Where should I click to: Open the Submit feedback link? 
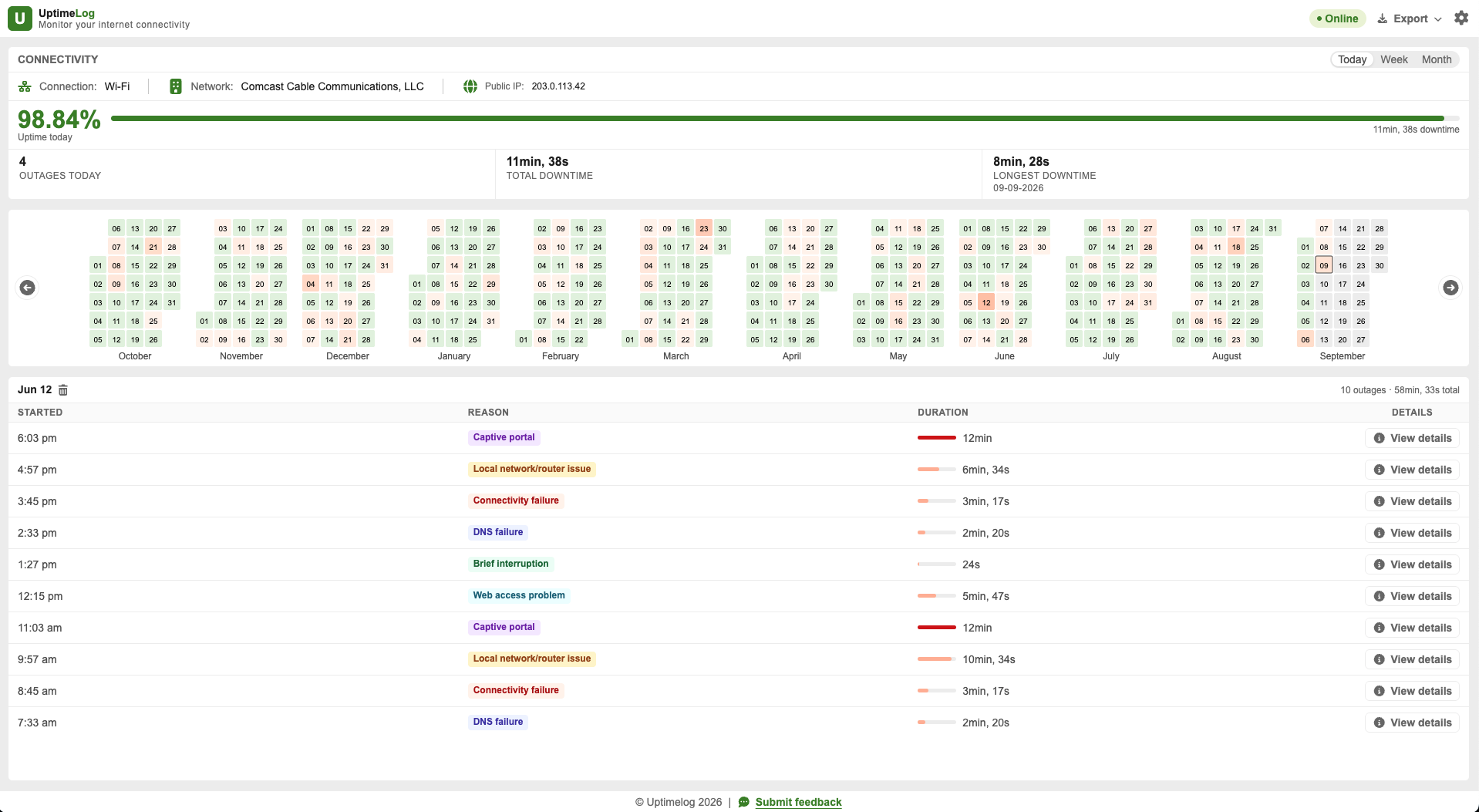(x=798, y=802)
